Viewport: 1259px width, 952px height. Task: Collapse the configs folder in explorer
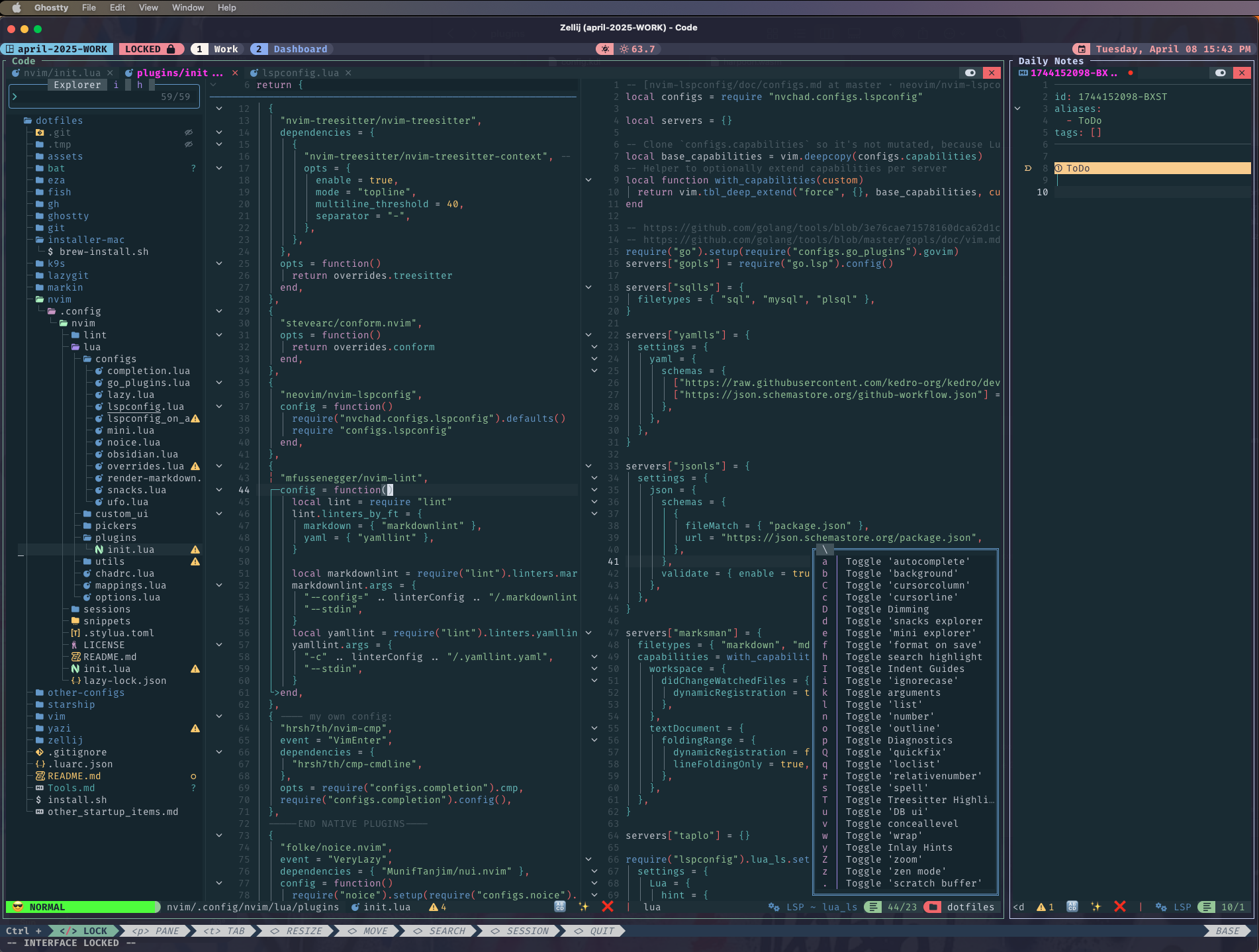[109, 359]
